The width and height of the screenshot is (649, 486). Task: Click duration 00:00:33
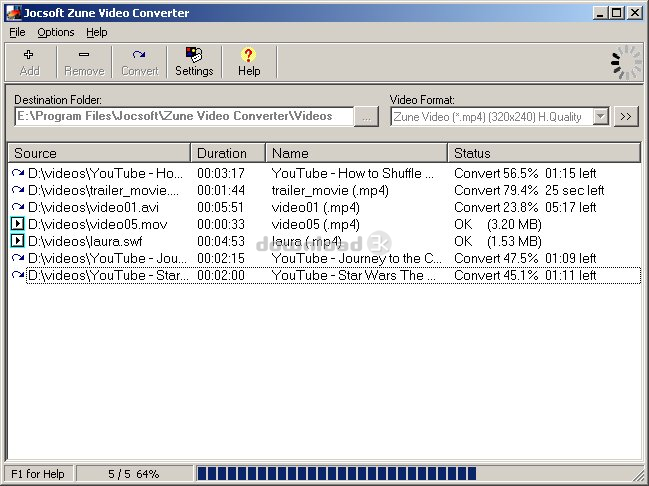221,224
